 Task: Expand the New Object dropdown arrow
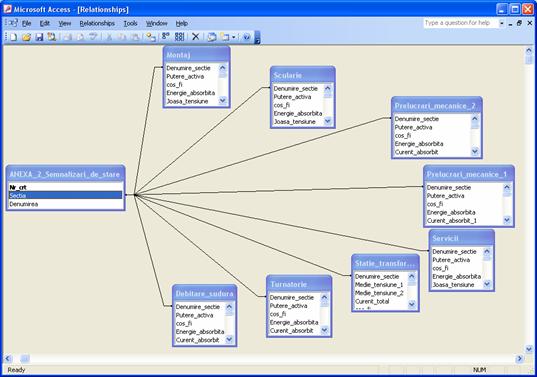[x=234, y=37]
